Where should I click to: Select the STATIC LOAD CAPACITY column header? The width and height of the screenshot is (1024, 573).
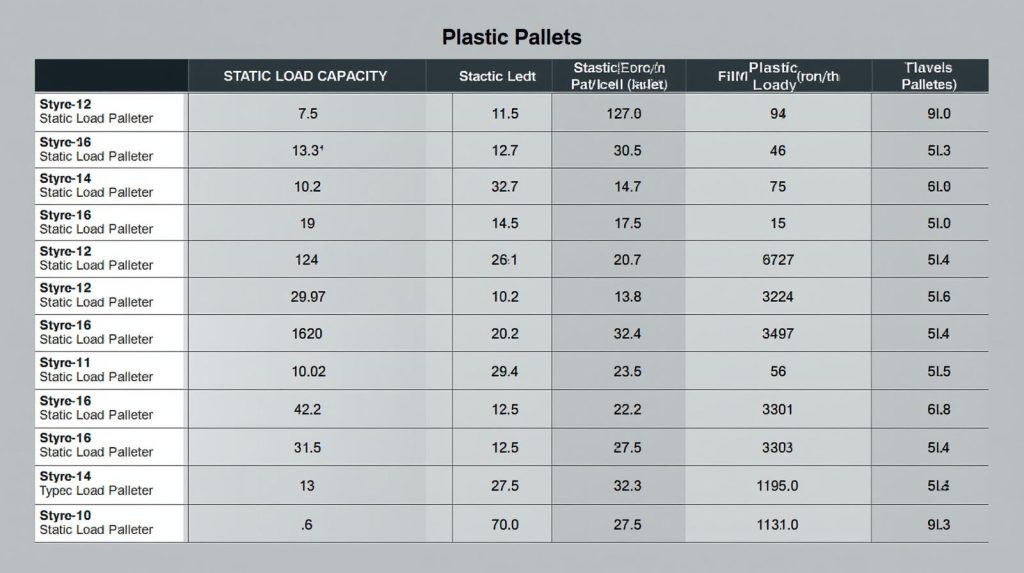point(305,76)
